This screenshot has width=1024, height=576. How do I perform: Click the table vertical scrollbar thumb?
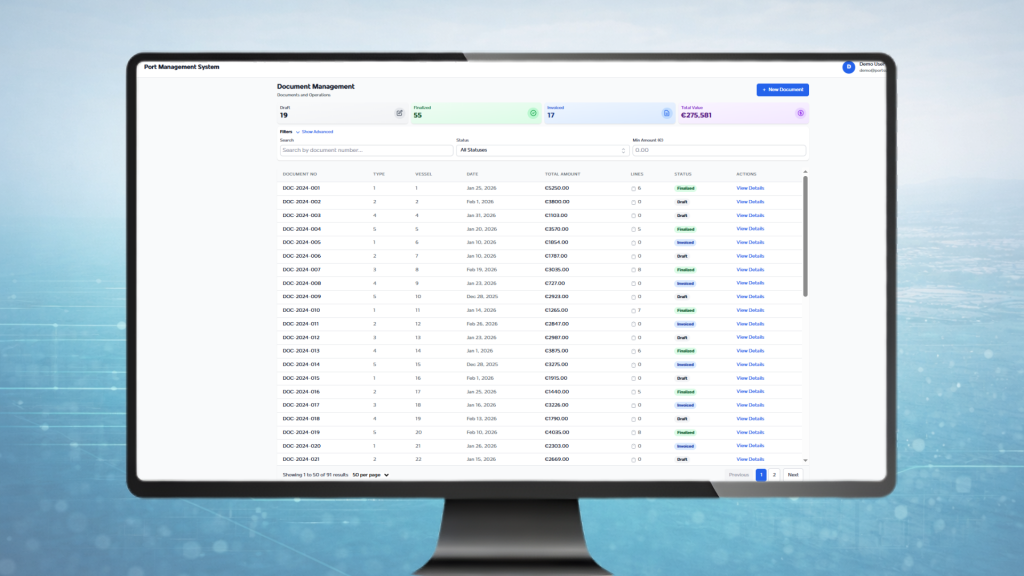[x=805, y=236]
